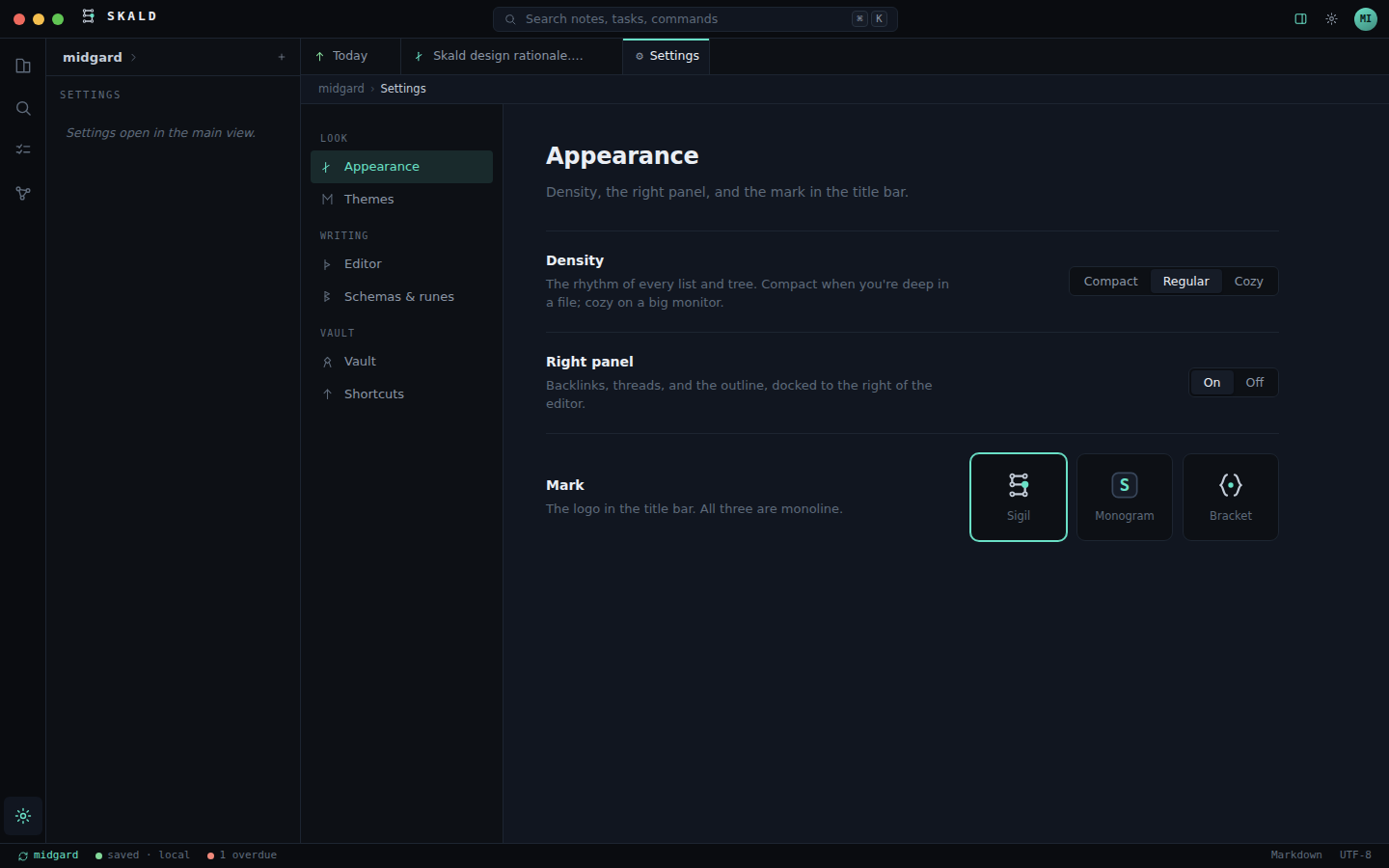Expand the midgard vault chevron

(x=133, y=57)
